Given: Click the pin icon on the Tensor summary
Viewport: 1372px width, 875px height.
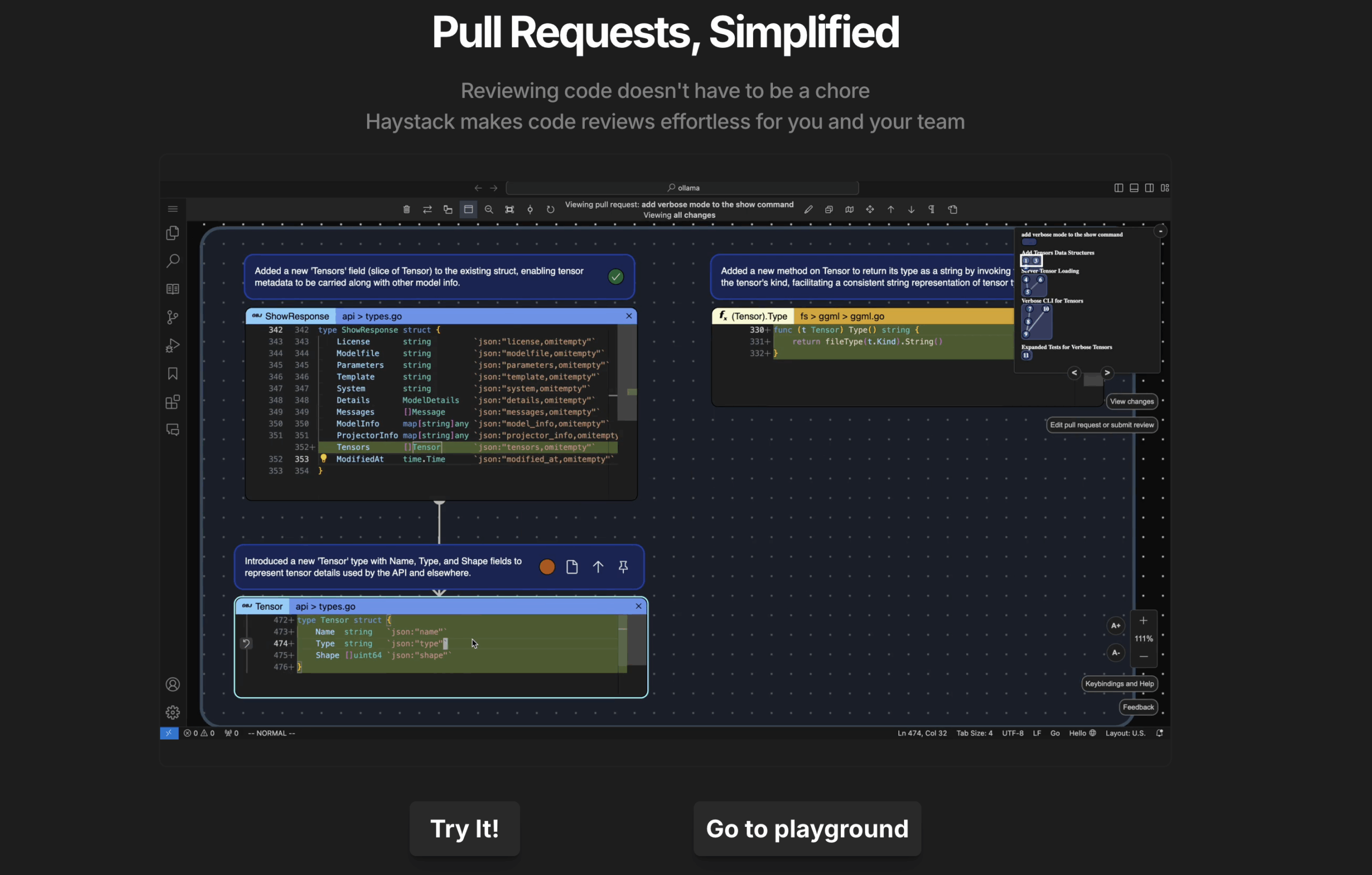Looking at the screenshot, I should point(623,567).
